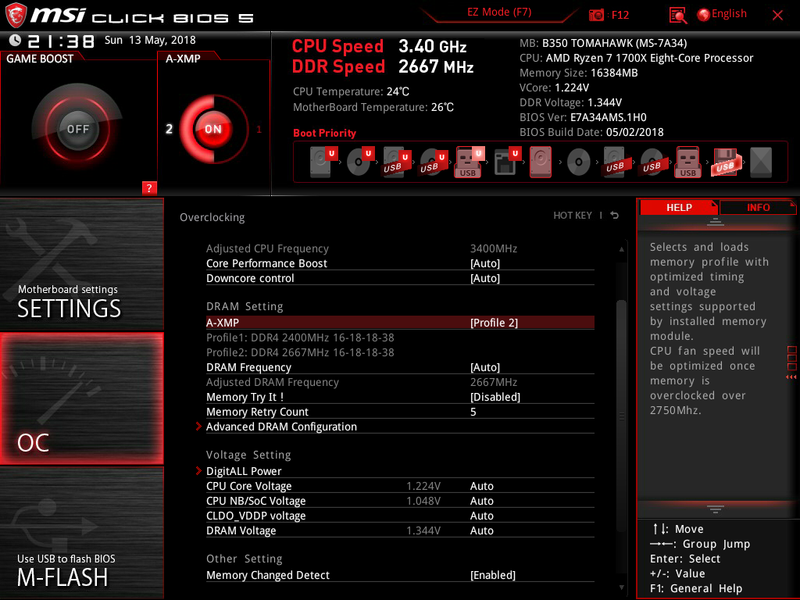Click Adjusted DRAM Frequency 2667MHz row
Viewport: 800px width, 600px height.
[400, 382]
